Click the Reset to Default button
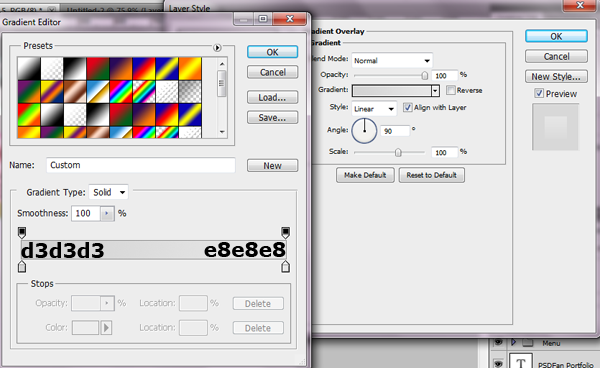The image size is (600, 368). (432, 175)
